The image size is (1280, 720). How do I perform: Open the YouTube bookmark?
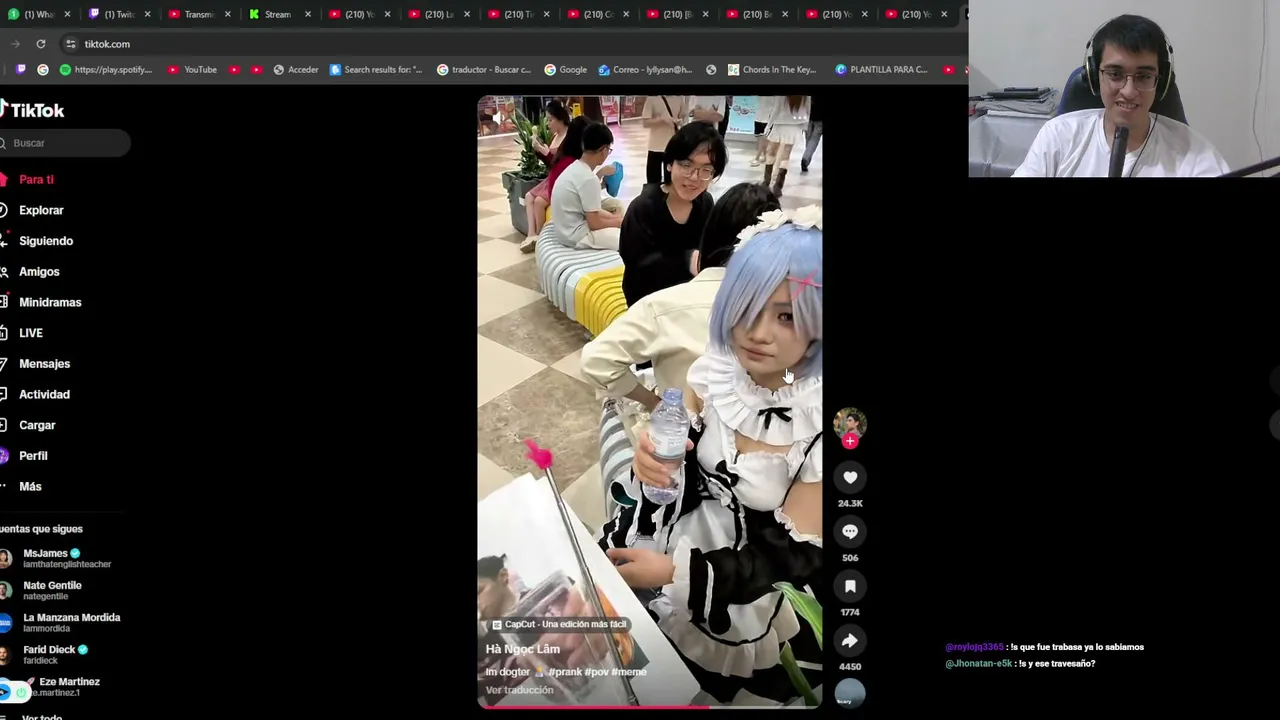tap(192, 70)
